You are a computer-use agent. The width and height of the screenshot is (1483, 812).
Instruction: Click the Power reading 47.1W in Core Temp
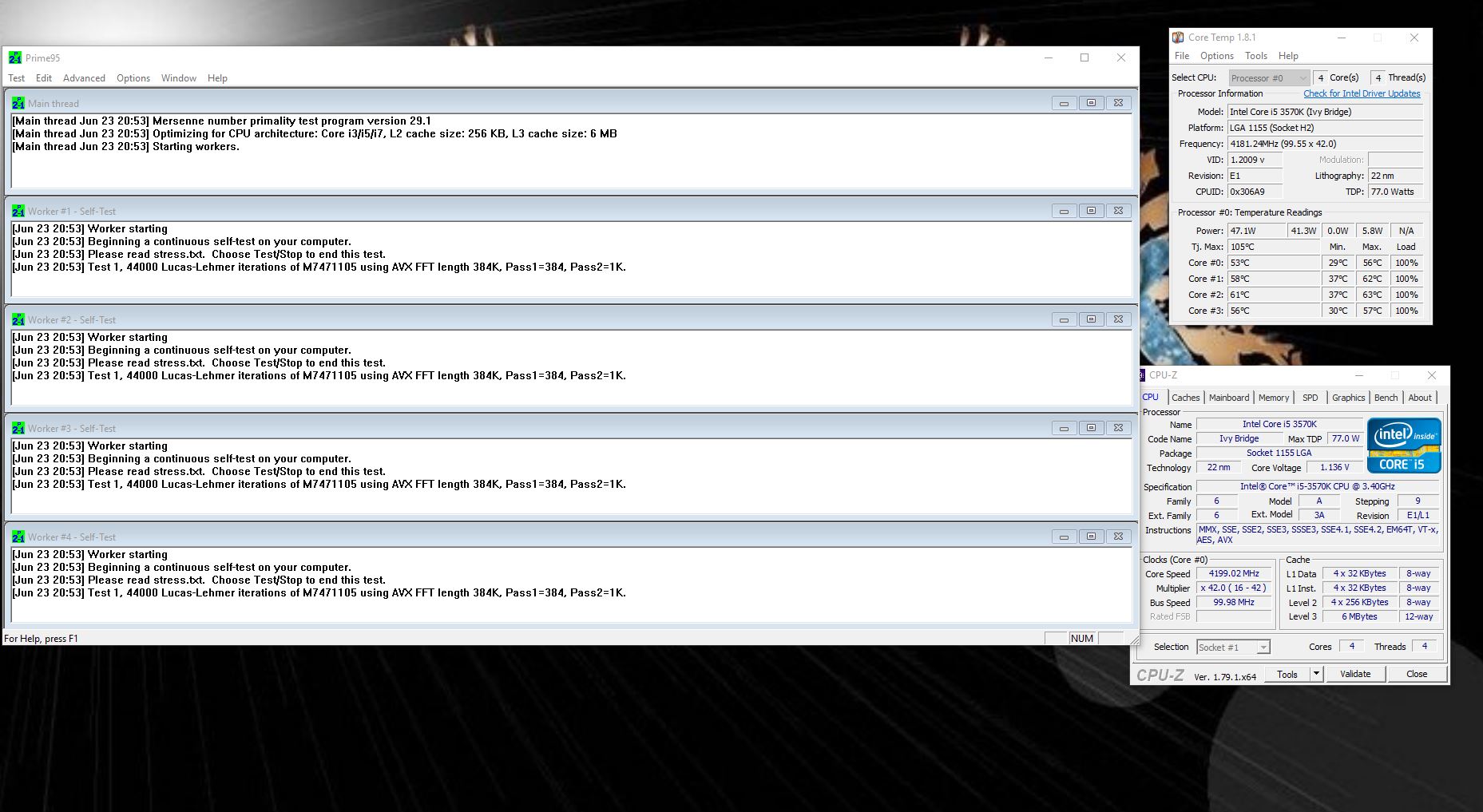tap(1257, 231)
